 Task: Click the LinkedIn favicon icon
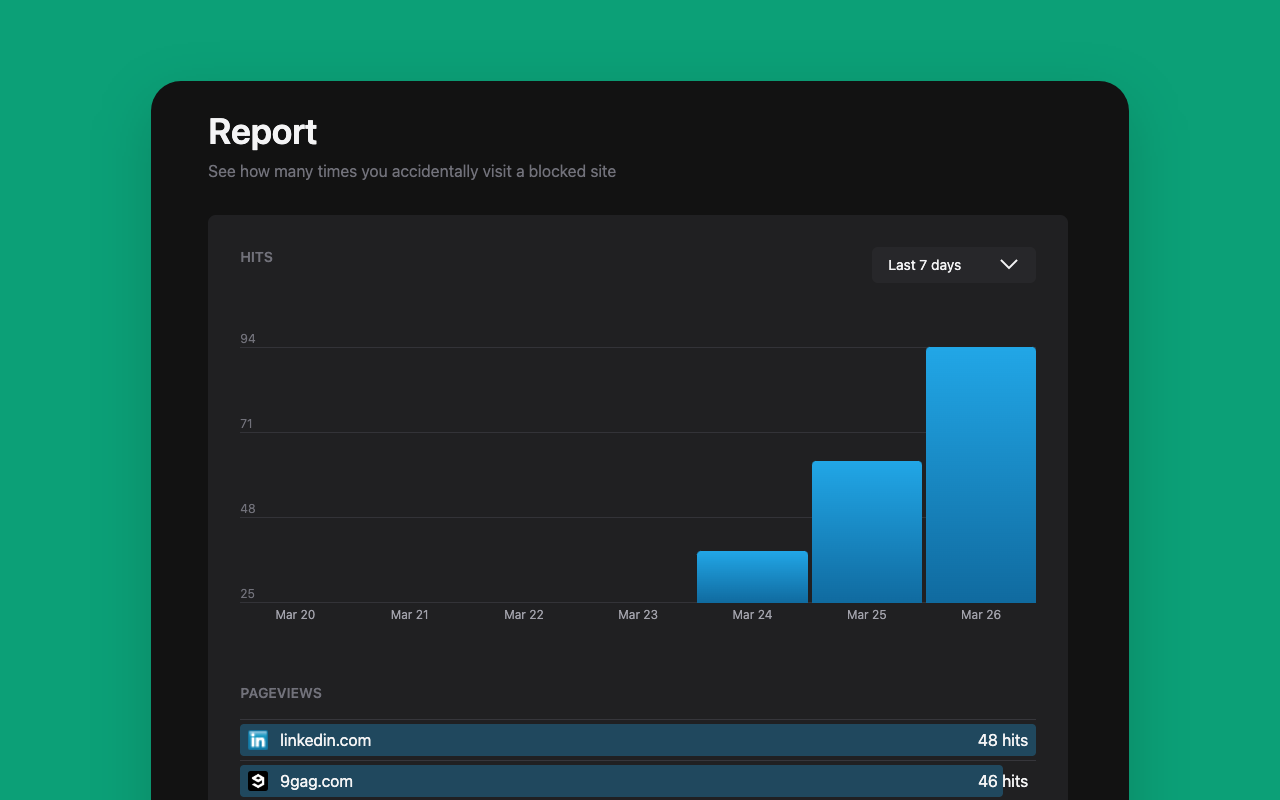258,740
